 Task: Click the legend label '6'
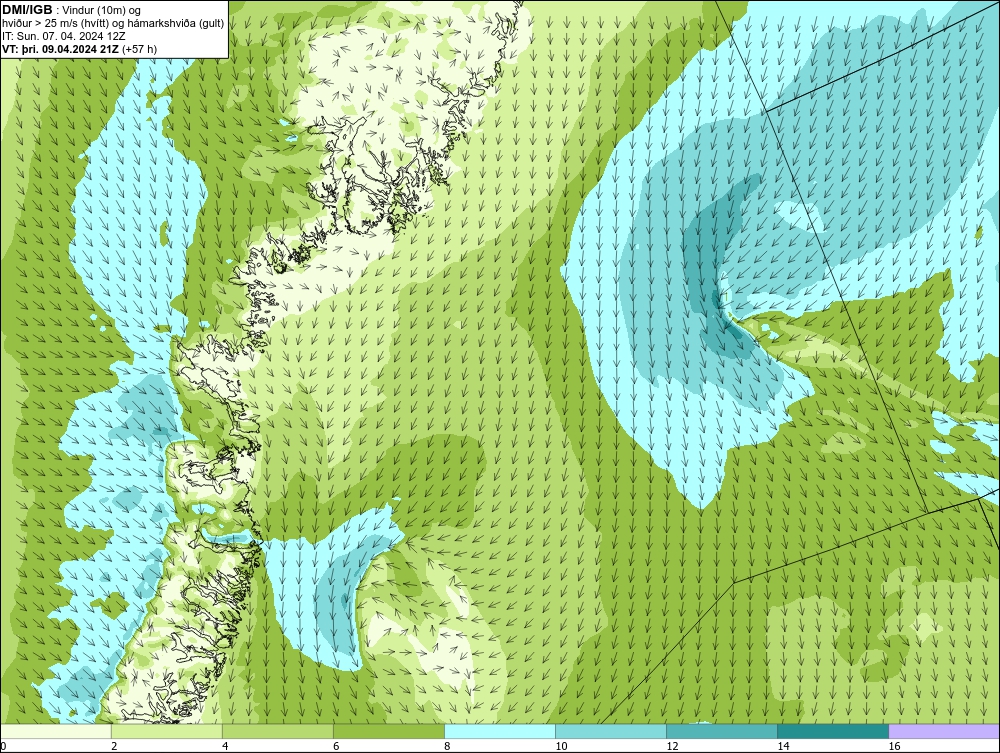[x=336, y=747]
